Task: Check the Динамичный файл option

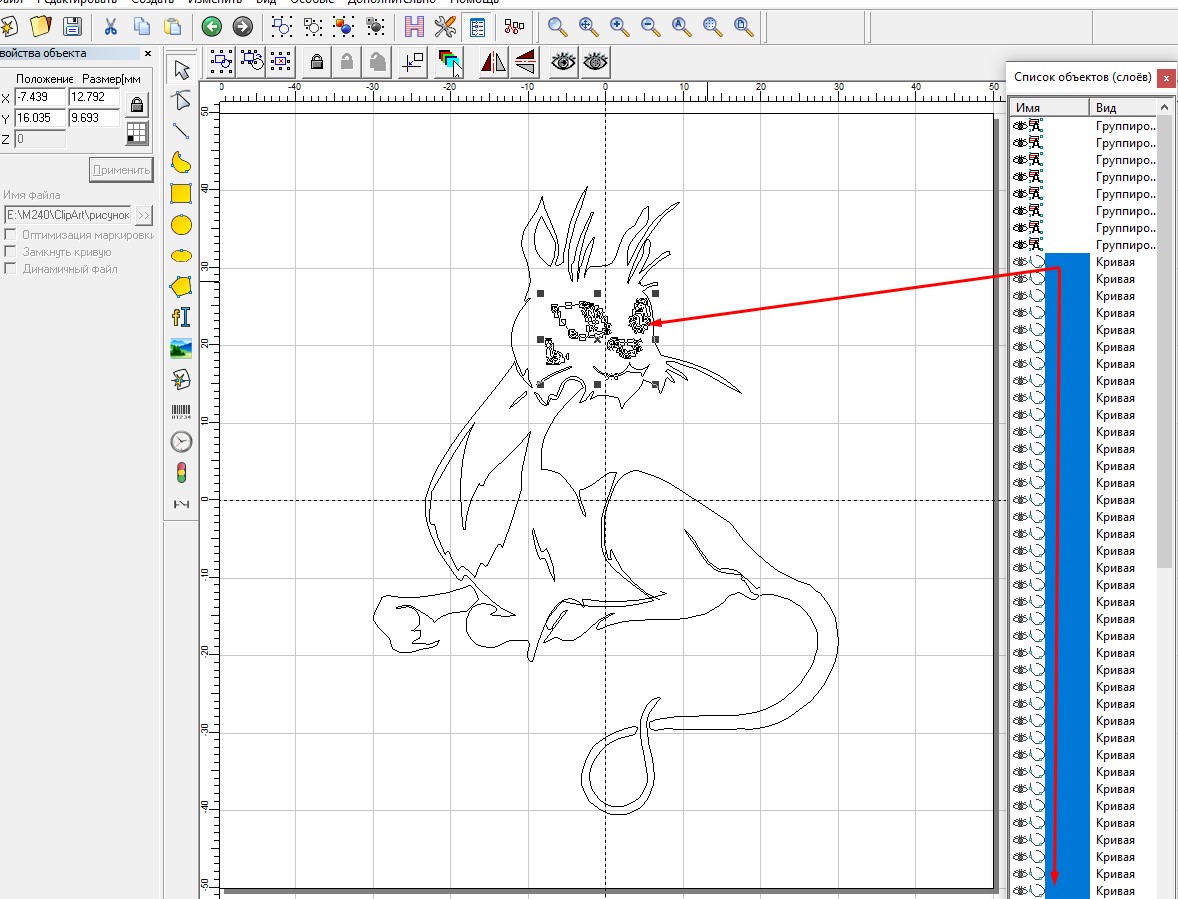Action: click(x=11, y=269)
